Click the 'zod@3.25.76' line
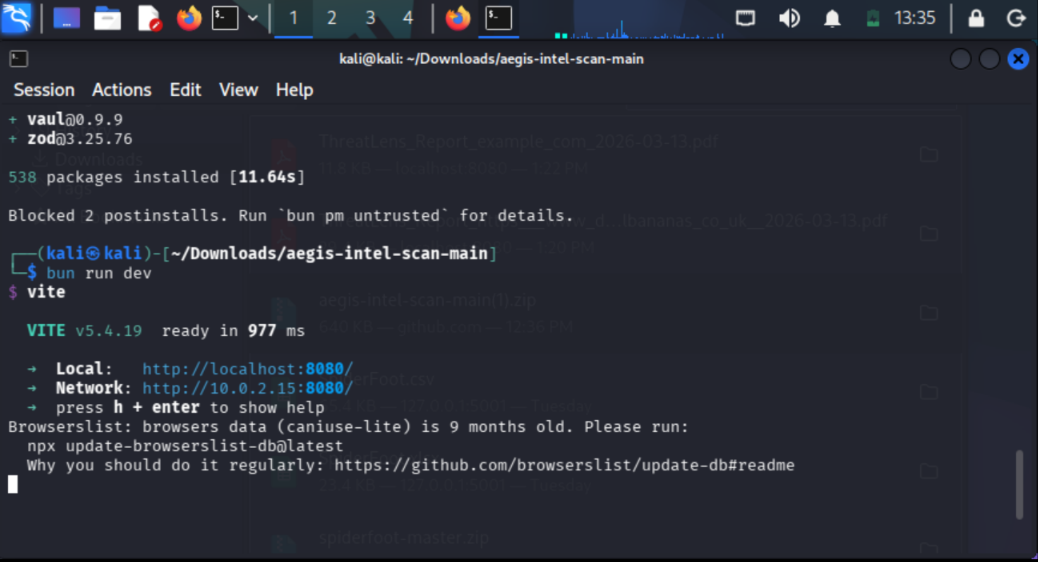 tap(79, 139)
